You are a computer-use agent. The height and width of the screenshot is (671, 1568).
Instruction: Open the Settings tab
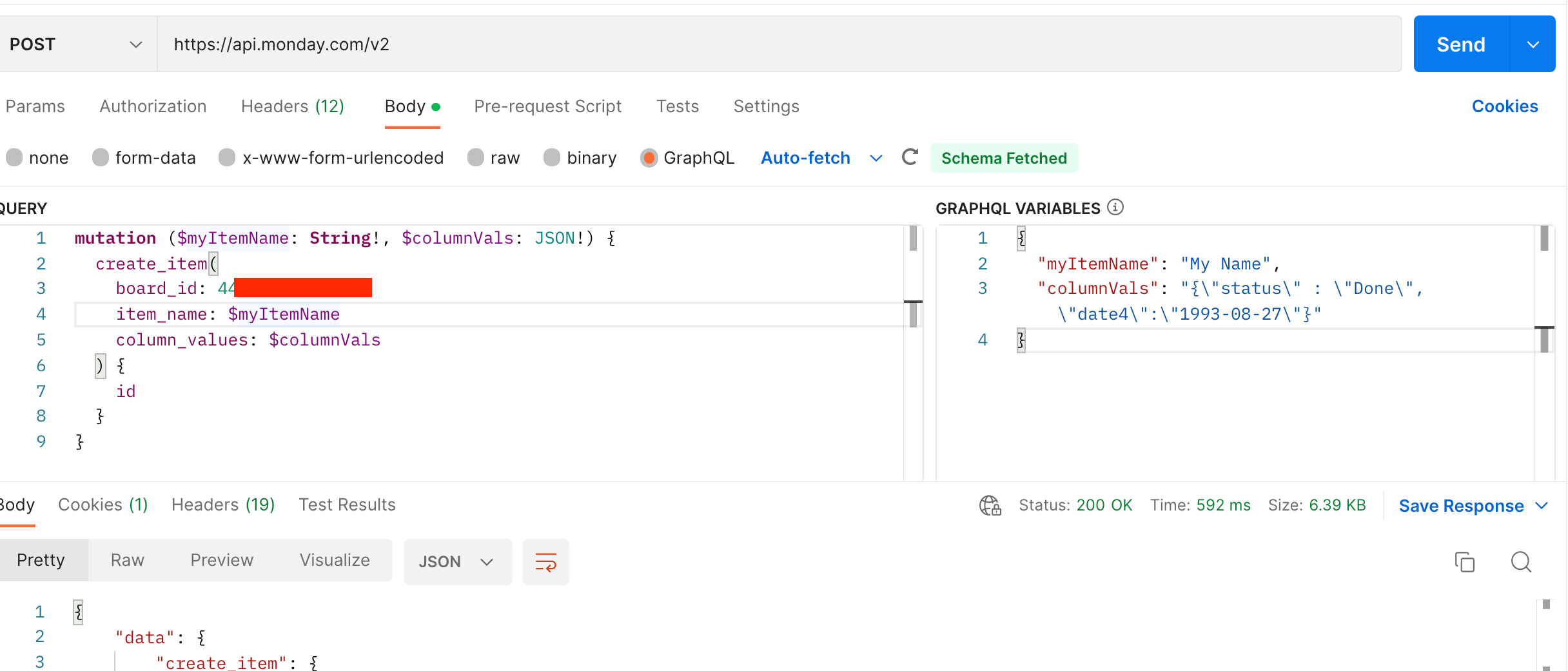pos(766,106)
